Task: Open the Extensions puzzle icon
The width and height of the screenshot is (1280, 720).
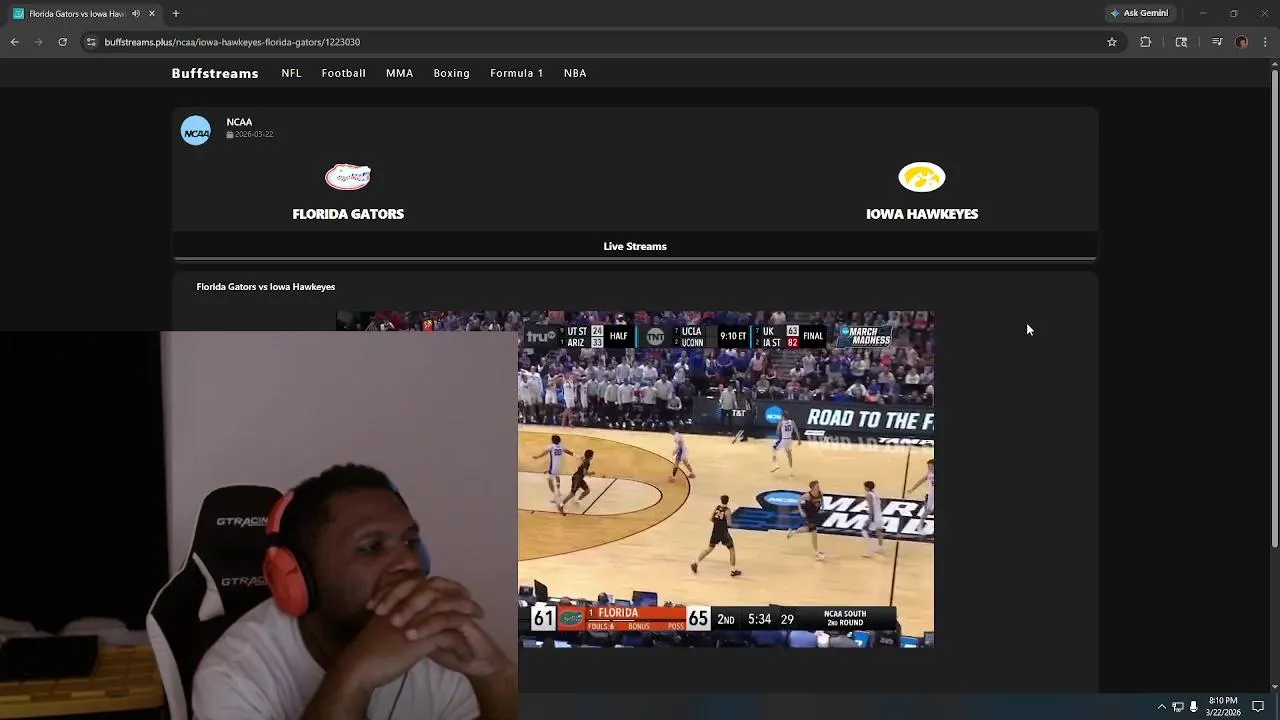Action: [1146, 42]
